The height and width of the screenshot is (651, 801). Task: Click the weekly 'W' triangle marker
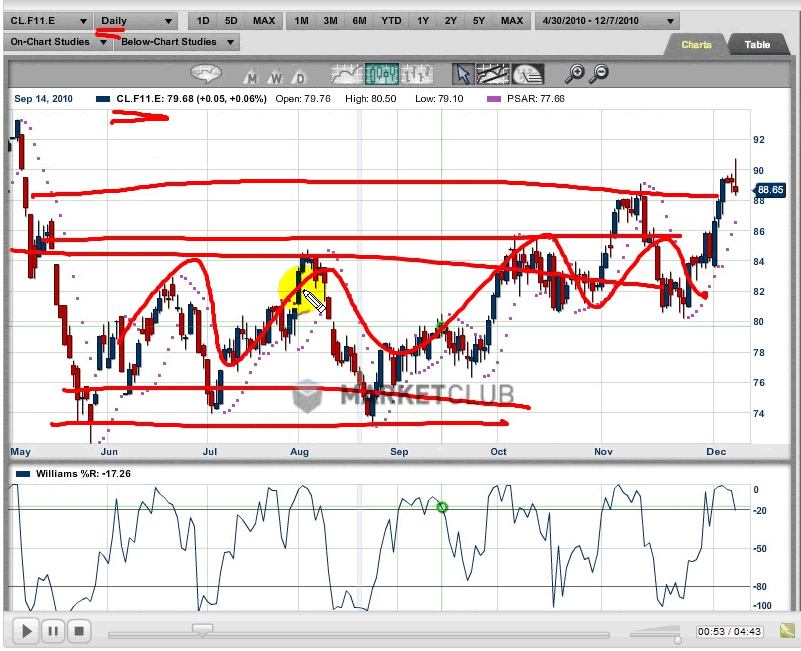tap(274, 77)
